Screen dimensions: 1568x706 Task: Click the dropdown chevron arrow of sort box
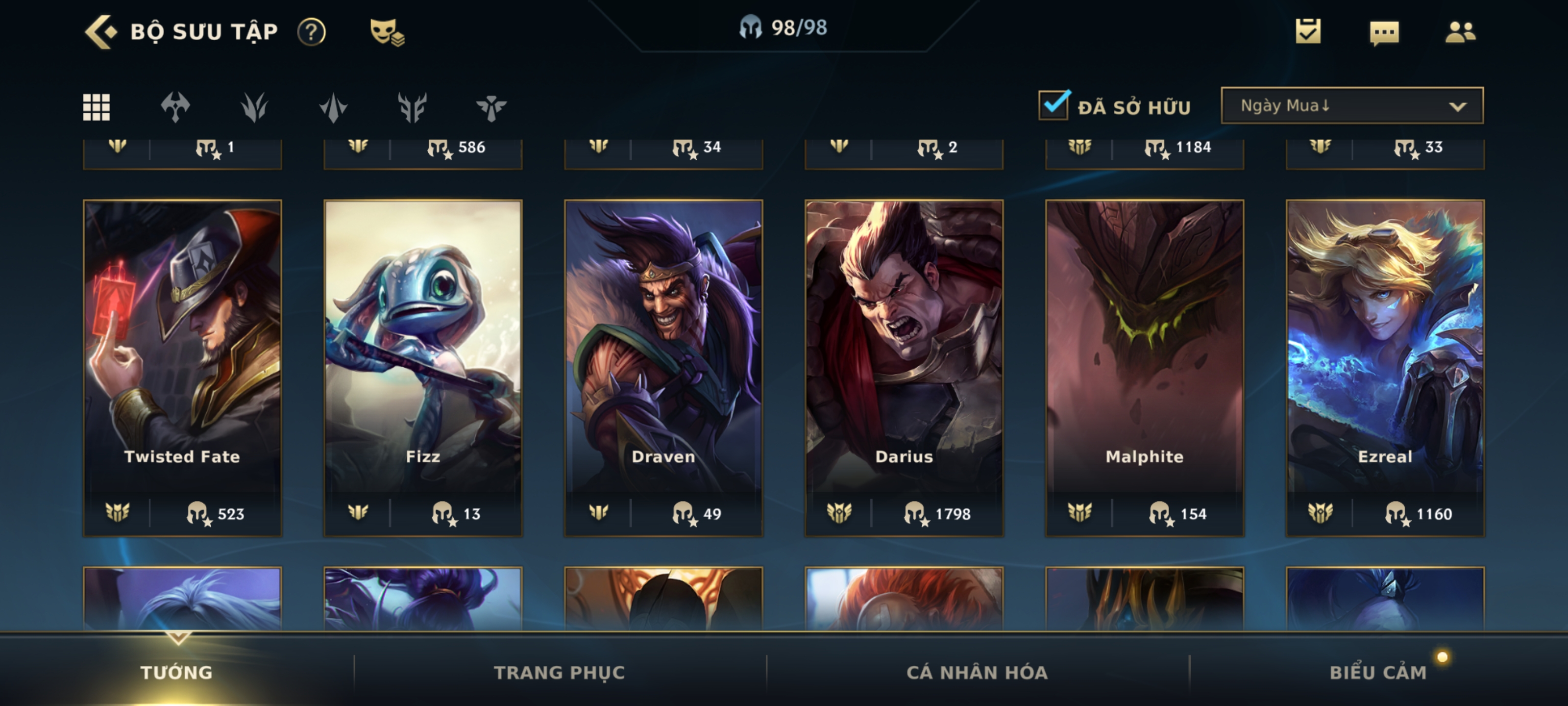coord(1457,106)
